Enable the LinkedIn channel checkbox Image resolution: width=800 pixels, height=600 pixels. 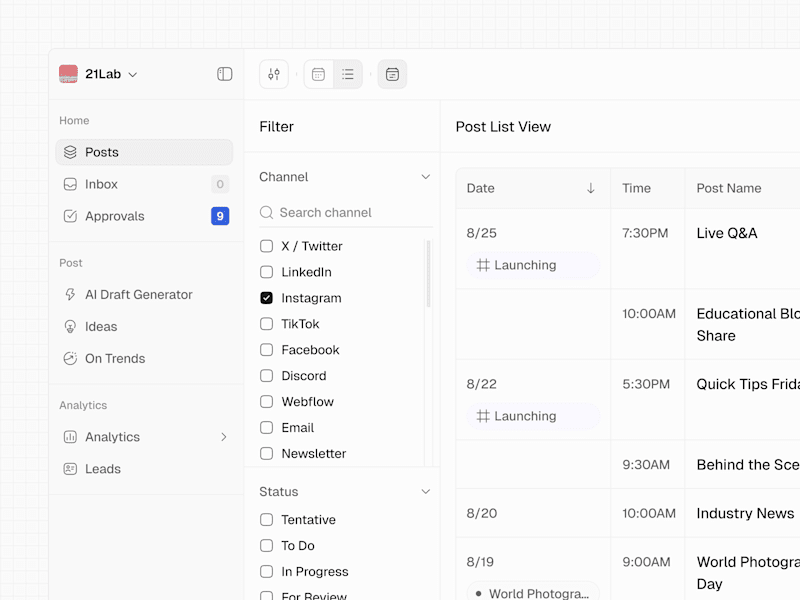pyautogui.click(x=266, y=272)
